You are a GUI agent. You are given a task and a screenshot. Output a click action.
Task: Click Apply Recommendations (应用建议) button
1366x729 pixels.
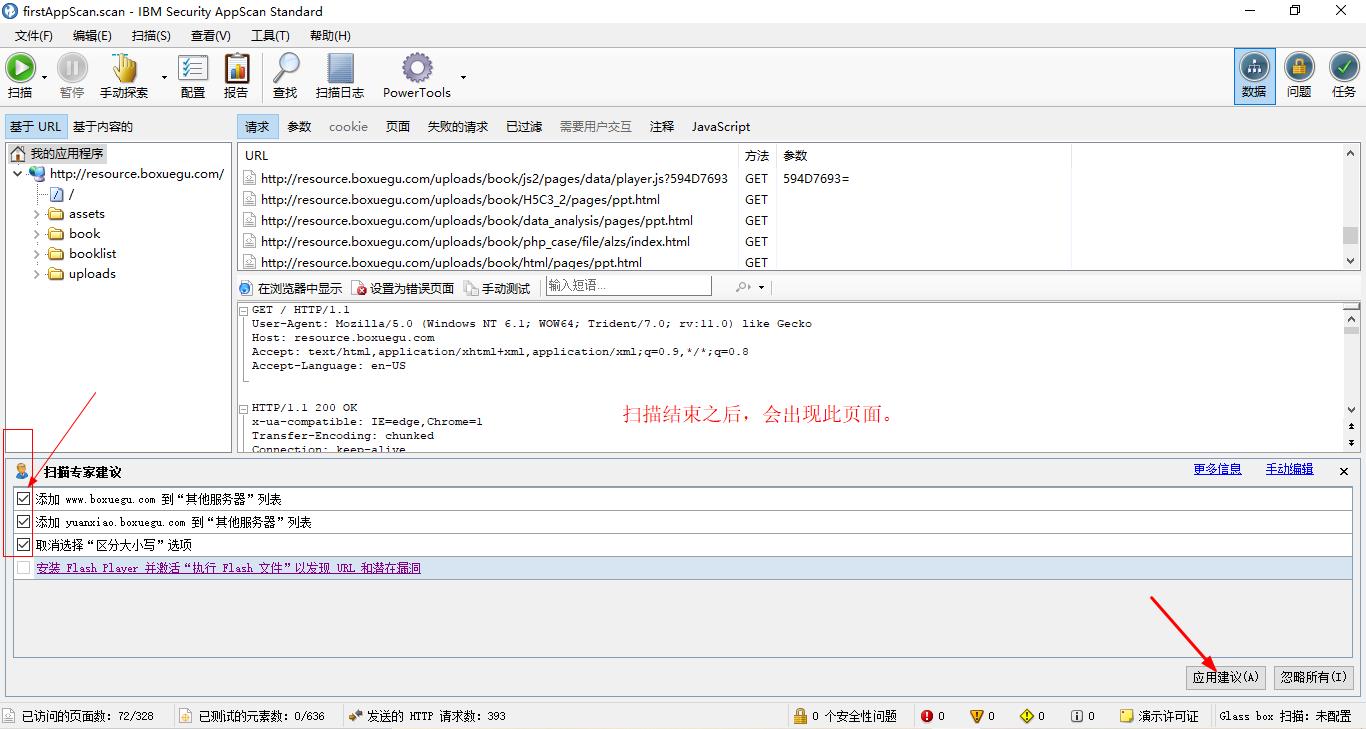(x=1225, y=677)
